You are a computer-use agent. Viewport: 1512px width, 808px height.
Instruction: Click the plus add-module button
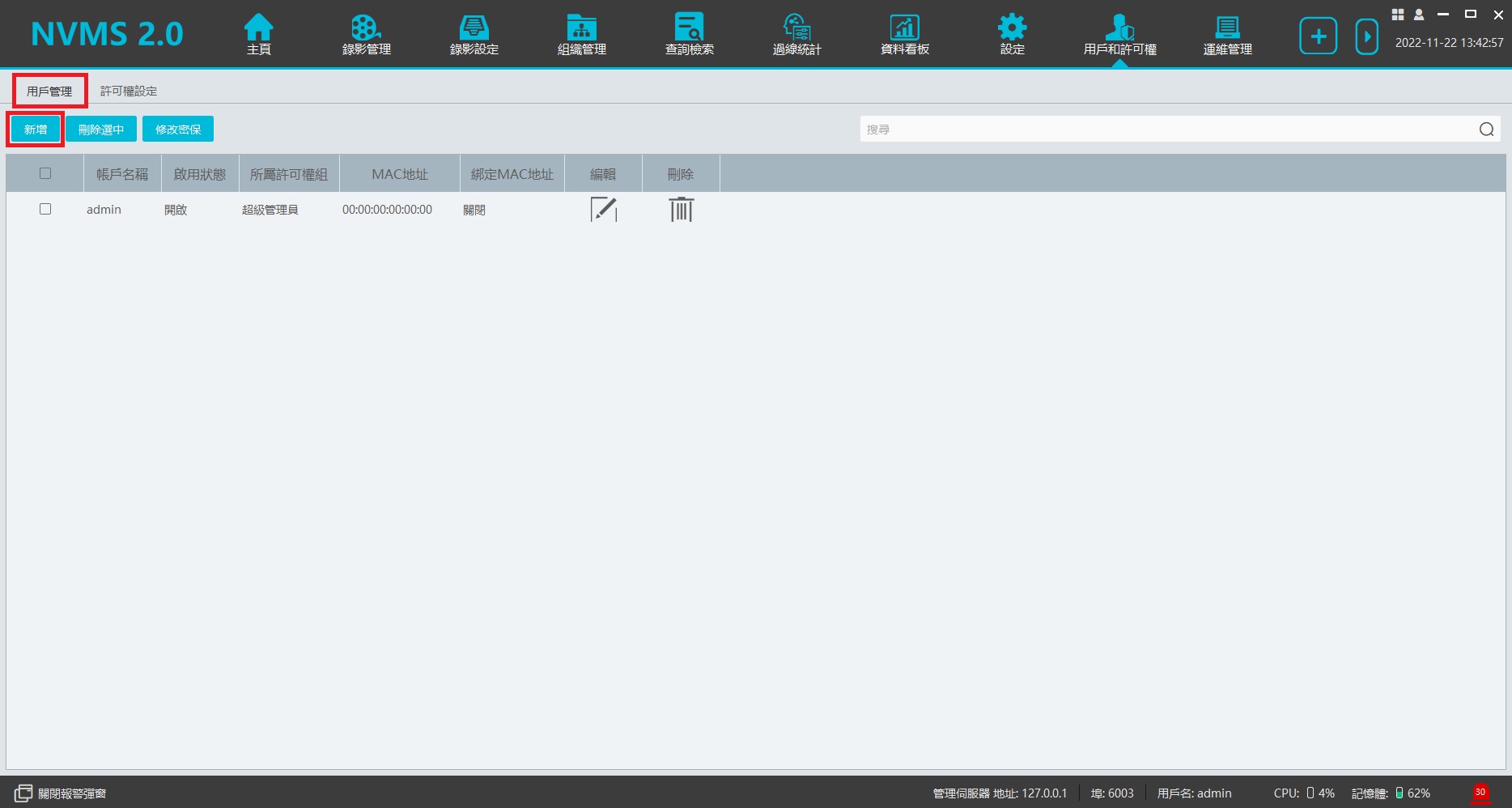click(x=1318, y=36)
